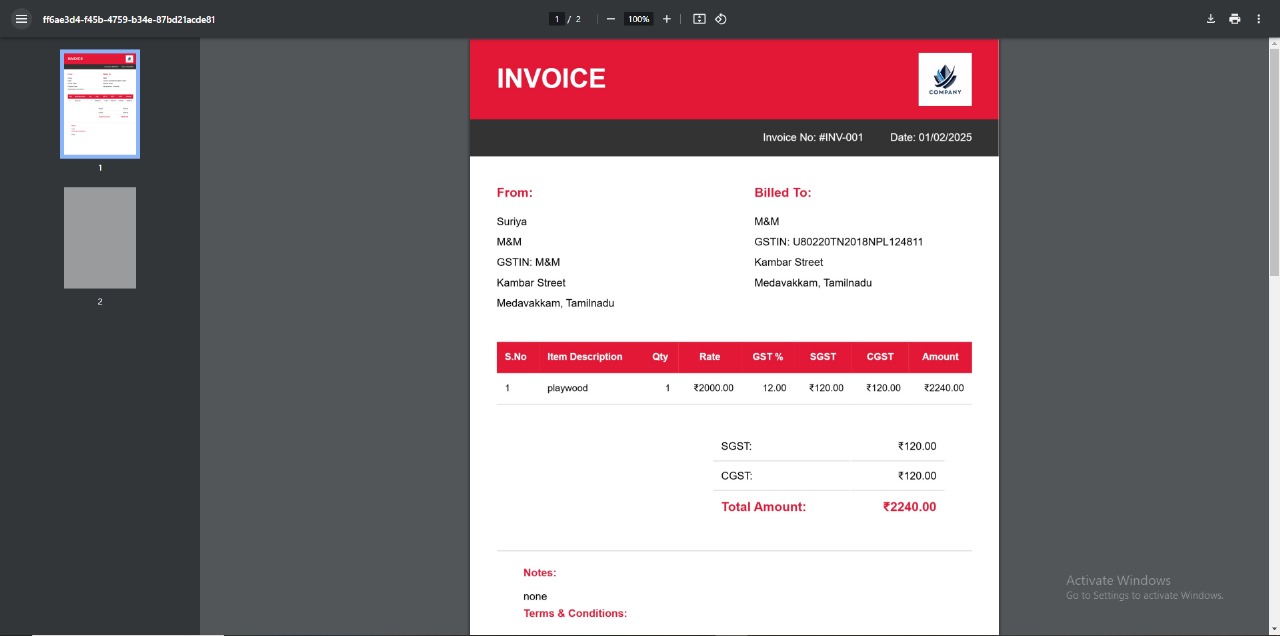Click the 'CGST:' summary label

click(x=737, y=476)
